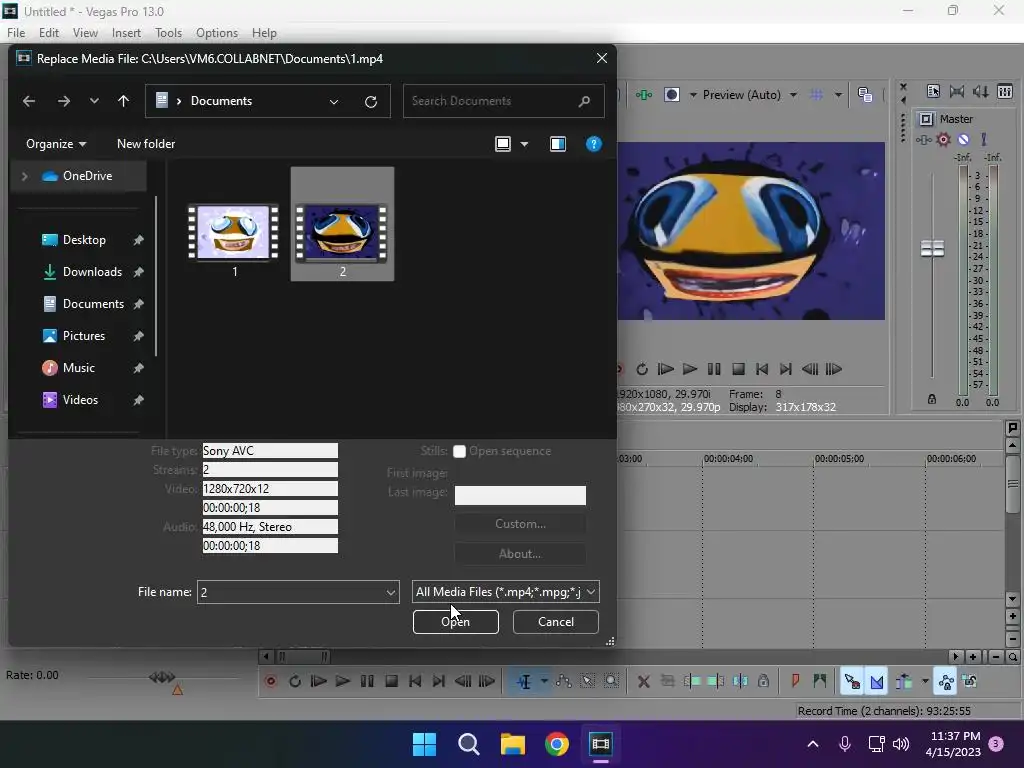Toggle Lock Envelopes to Events
Viewport: 1024px width, 768px height.
[x=946, y=681]
